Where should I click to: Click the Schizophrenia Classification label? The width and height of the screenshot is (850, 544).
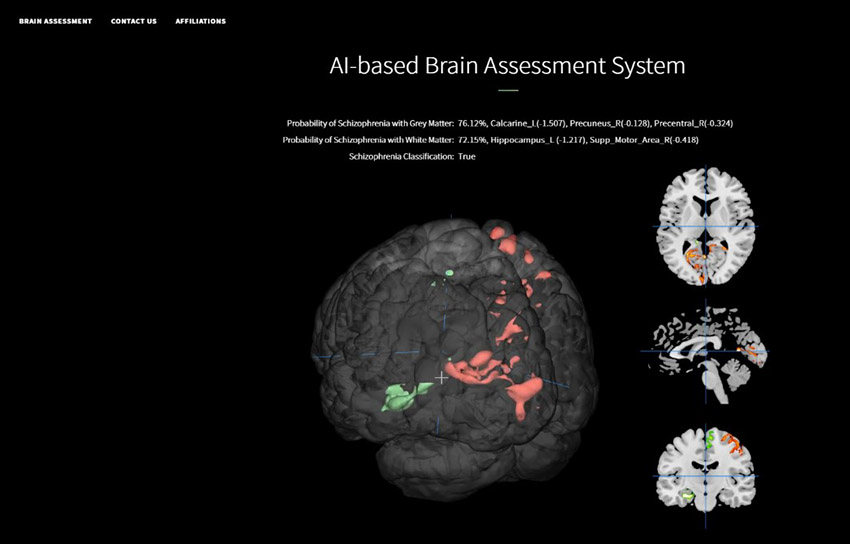tap(402, 157)
